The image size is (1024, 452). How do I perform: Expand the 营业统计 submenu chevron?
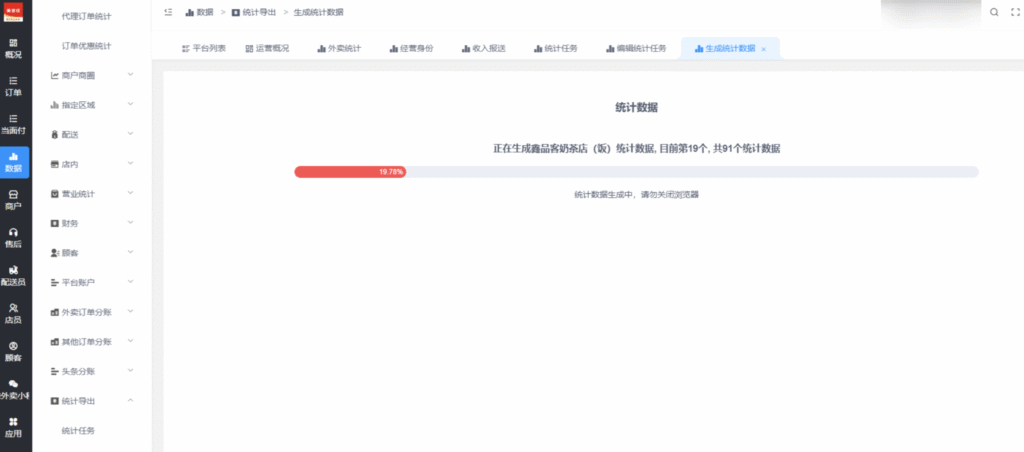click(131, 193)
